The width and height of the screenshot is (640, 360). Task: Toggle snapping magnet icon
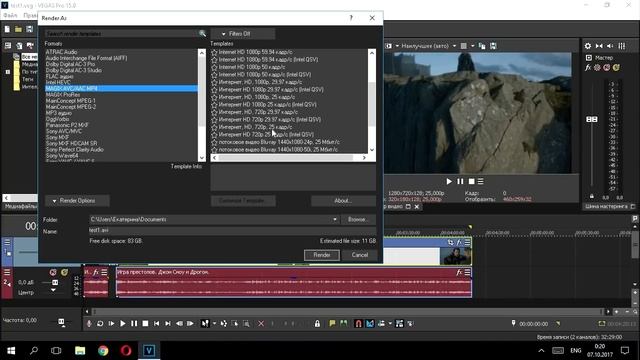click(x=358, y=324)
